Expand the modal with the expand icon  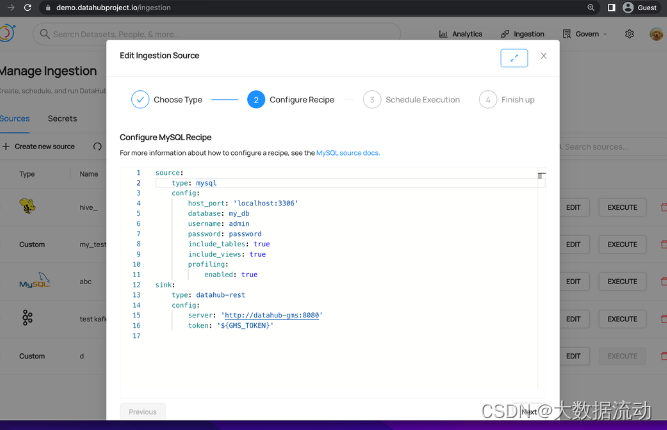pyautogui.click(x=514, y=58)
